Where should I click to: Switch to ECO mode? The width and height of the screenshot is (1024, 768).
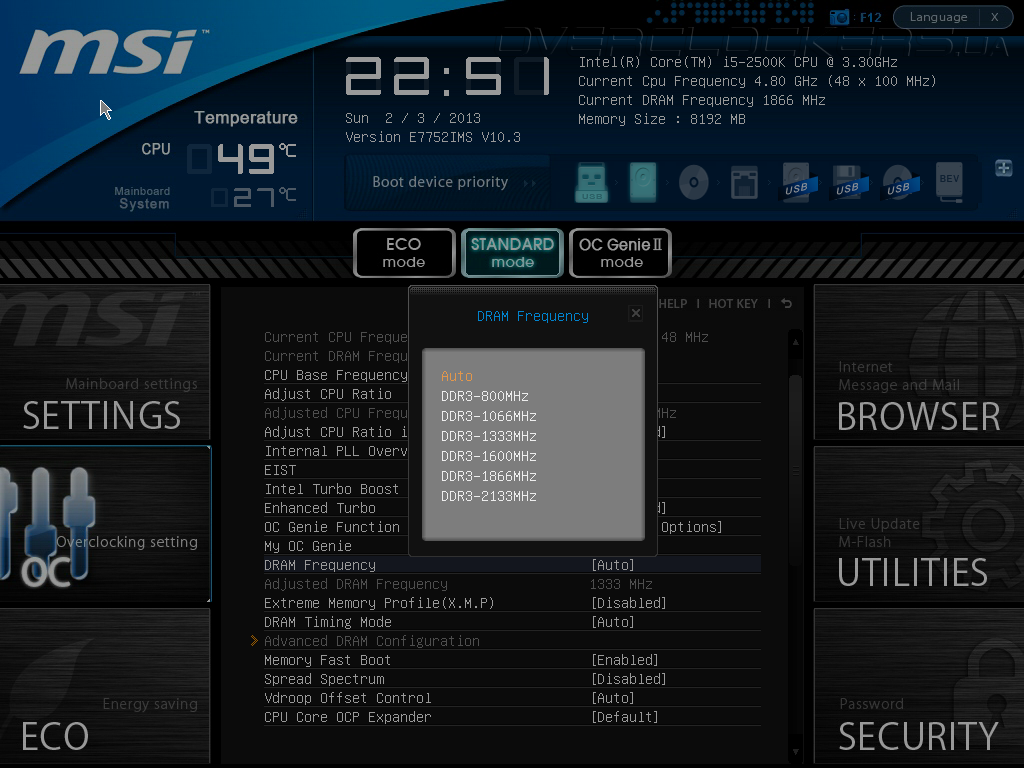(404, 253)
